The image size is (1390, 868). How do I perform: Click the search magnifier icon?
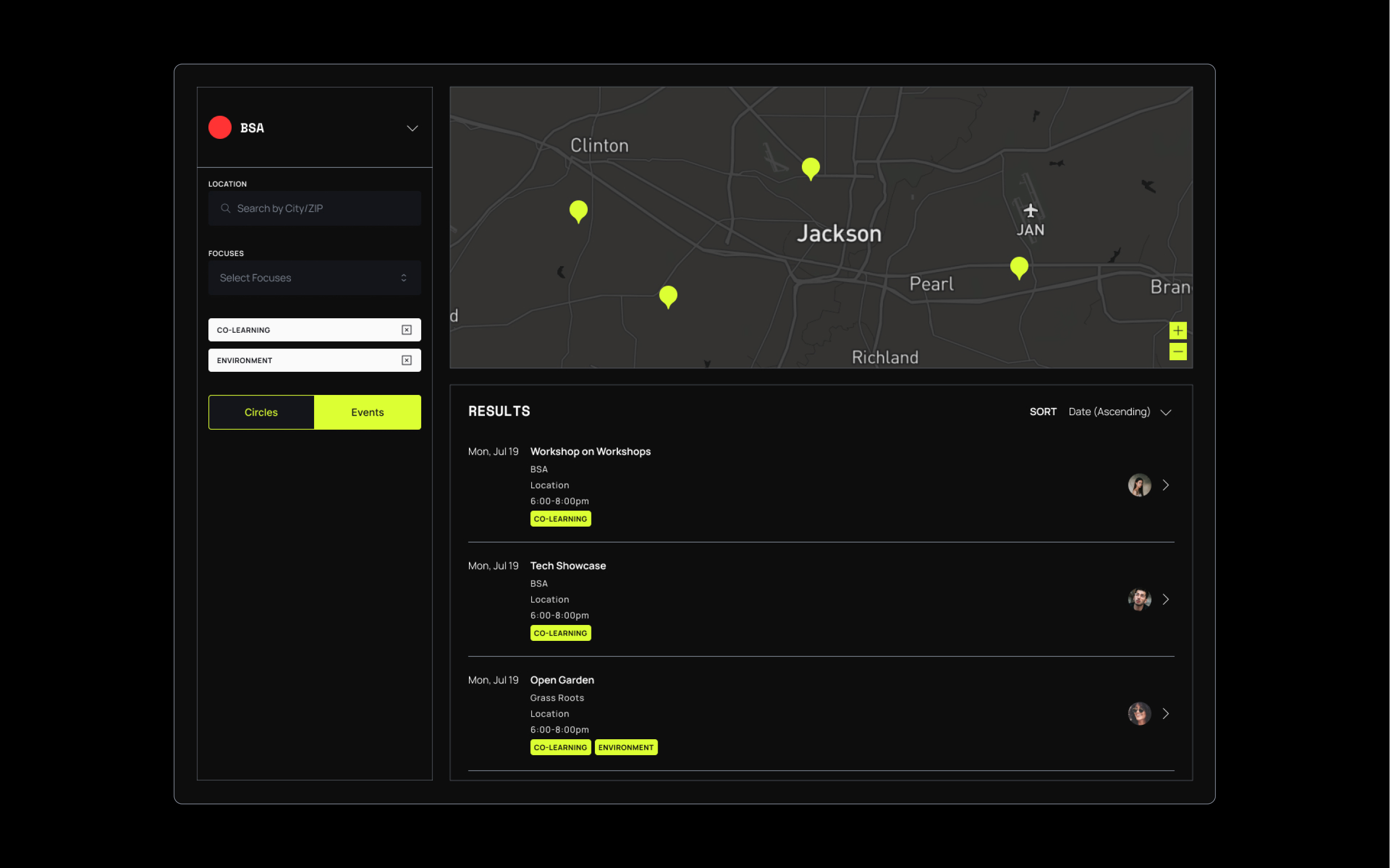click(226, 208)
